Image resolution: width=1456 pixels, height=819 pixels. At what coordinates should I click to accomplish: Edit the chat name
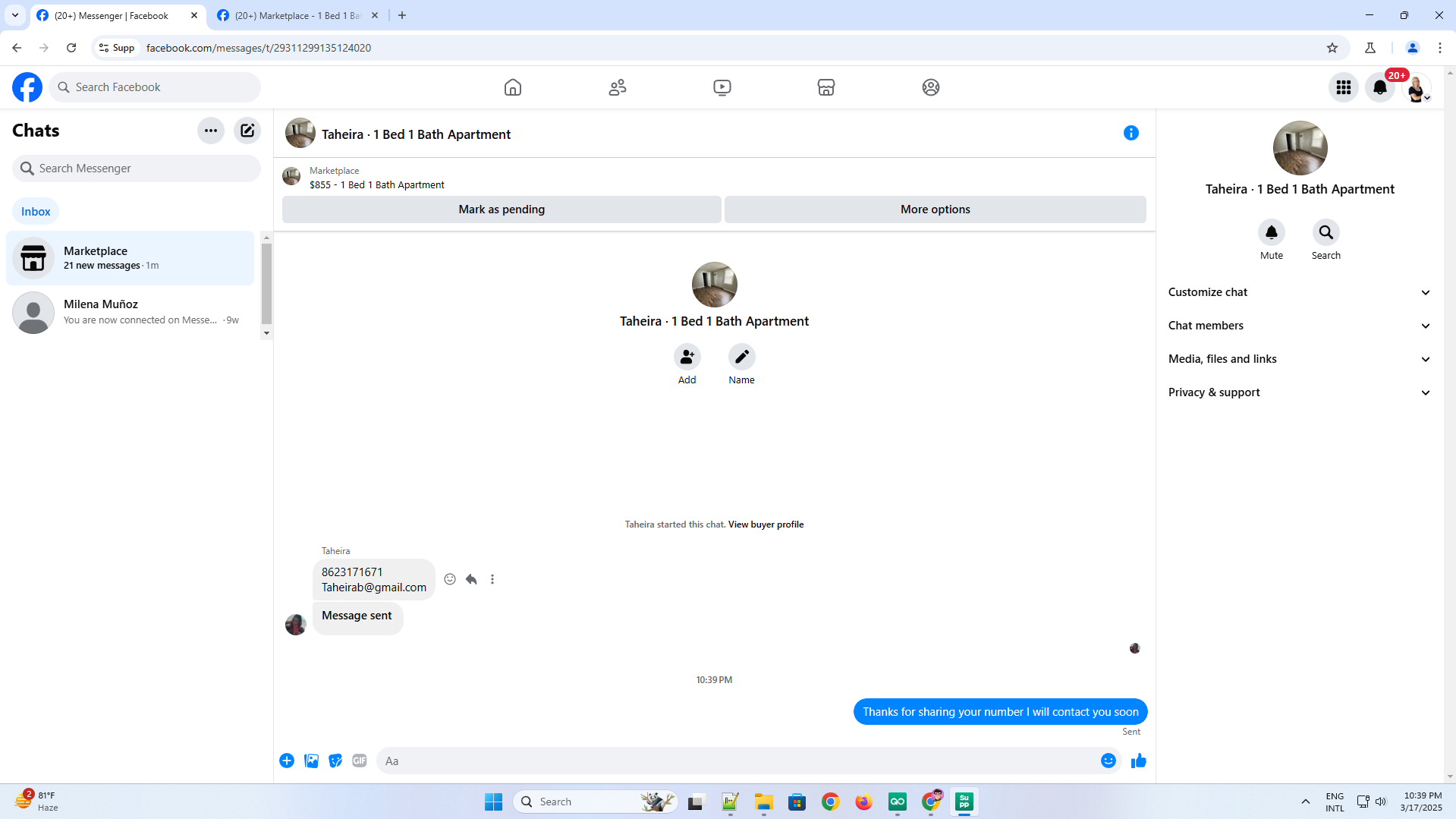pyautogui.click(x=742, y=357)
